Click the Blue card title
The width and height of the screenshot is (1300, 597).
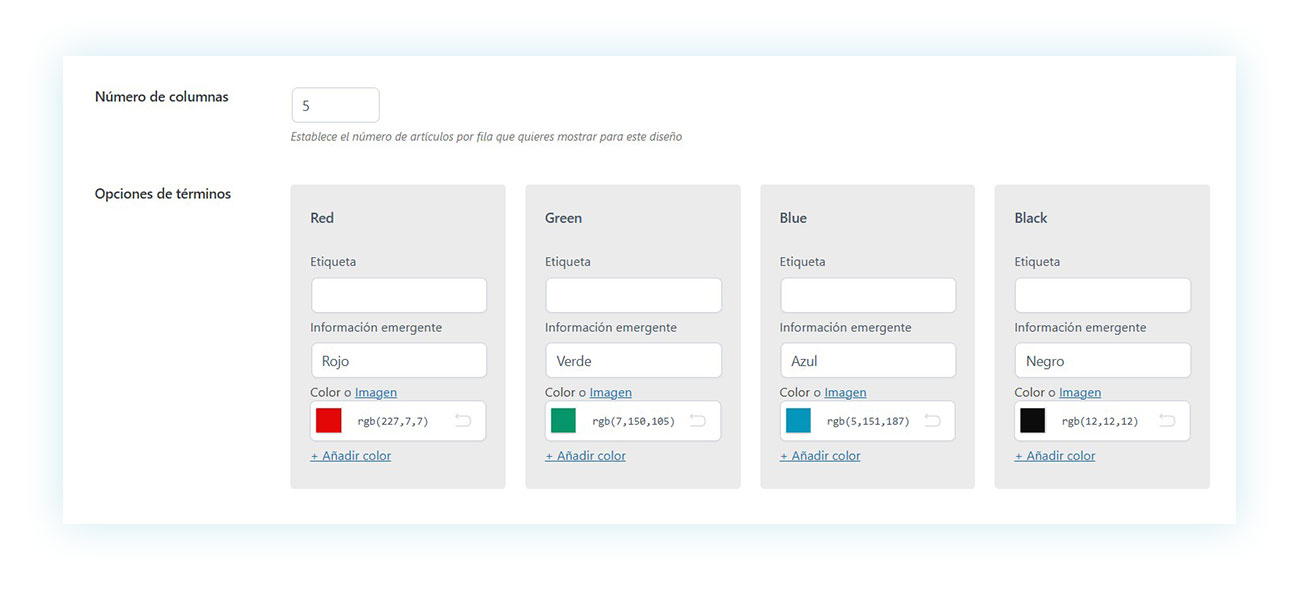click(793, 218)
